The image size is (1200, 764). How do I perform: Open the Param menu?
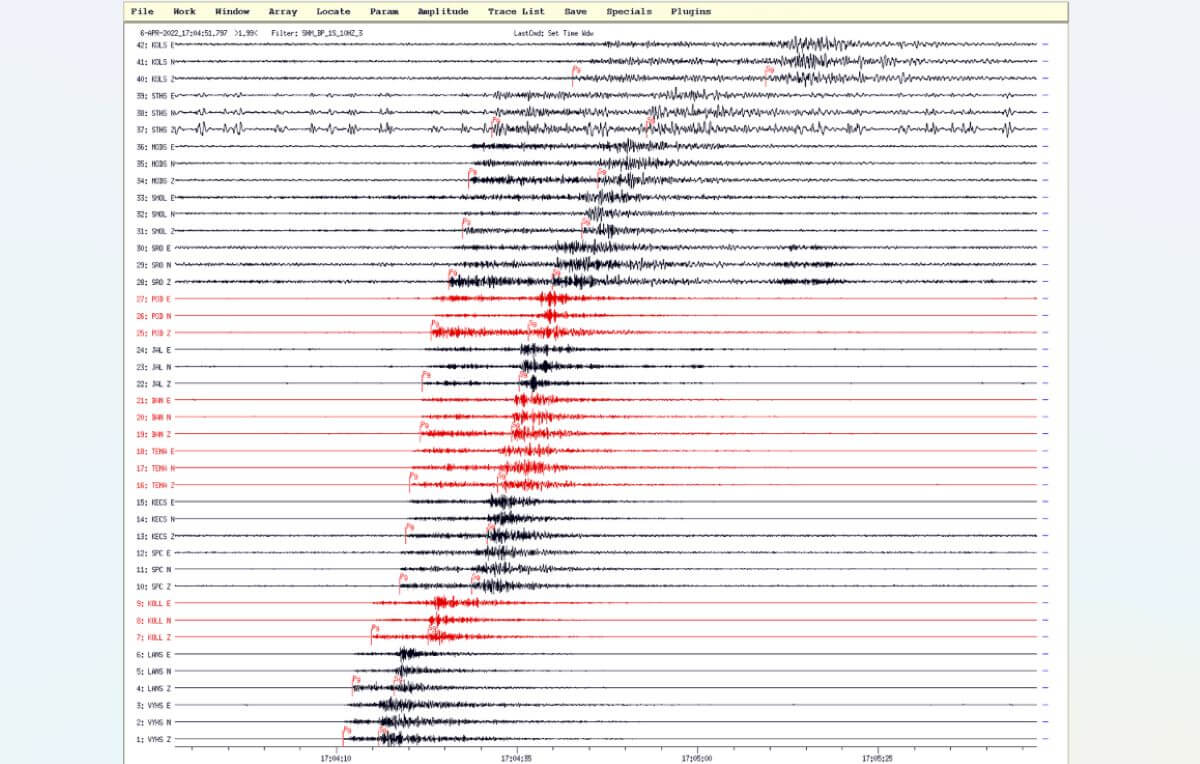tap(384, 12)
